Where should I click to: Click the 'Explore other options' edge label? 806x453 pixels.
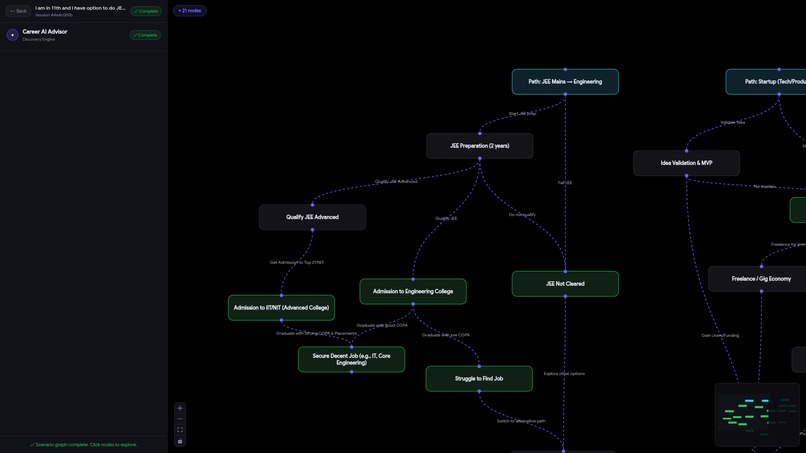564,374
